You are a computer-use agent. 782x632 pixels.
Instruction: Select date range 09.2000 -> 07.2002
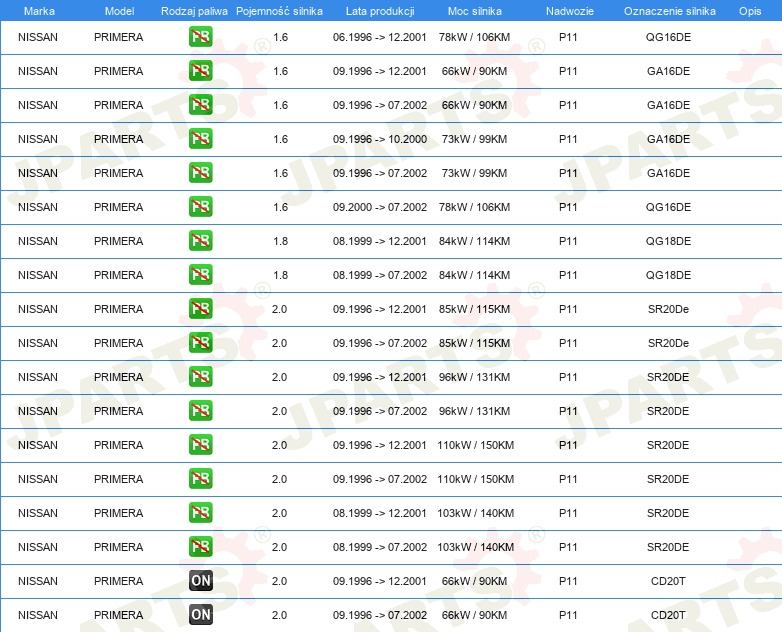380,207
